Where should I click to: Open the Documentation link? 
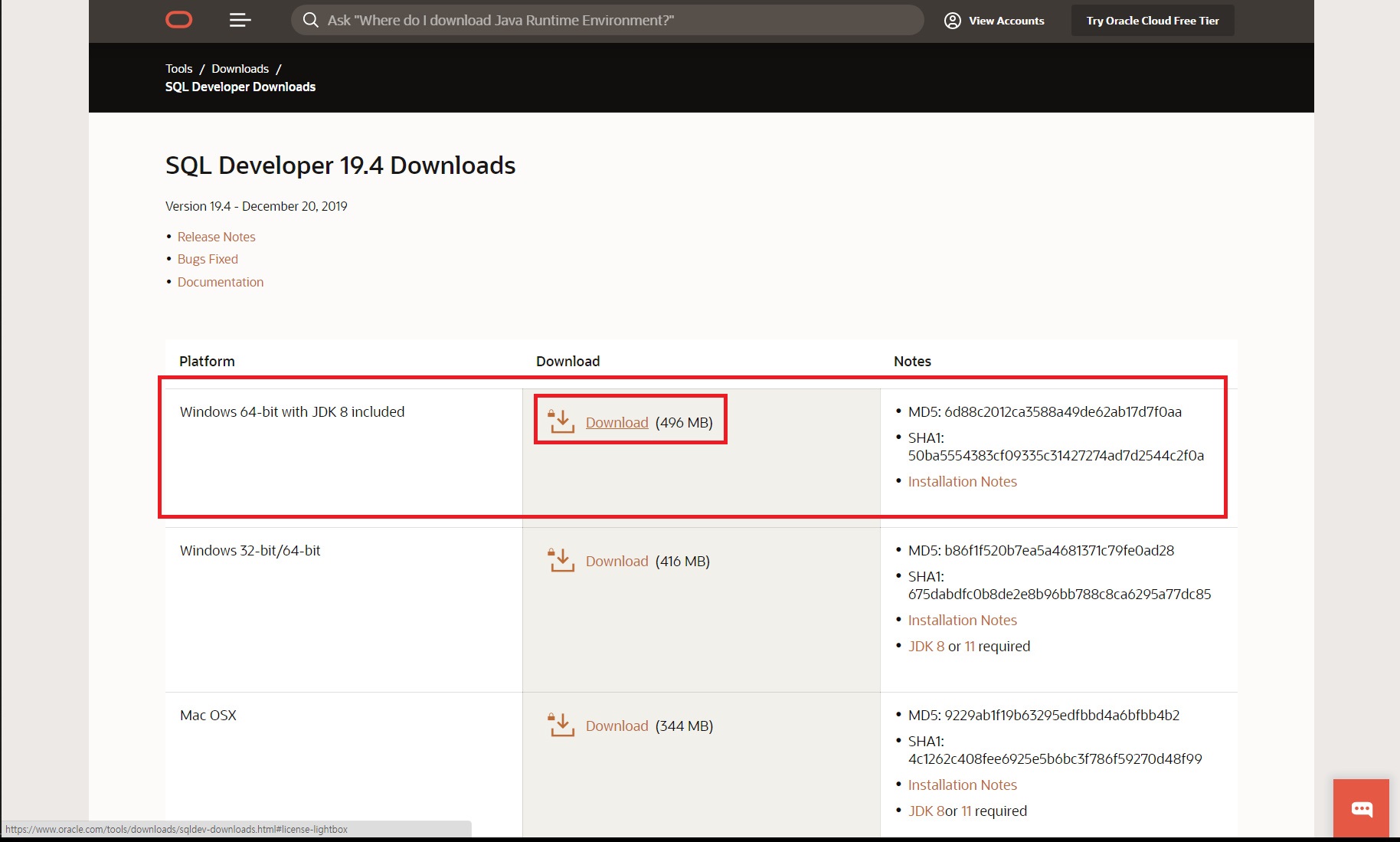tap(221, 282)
